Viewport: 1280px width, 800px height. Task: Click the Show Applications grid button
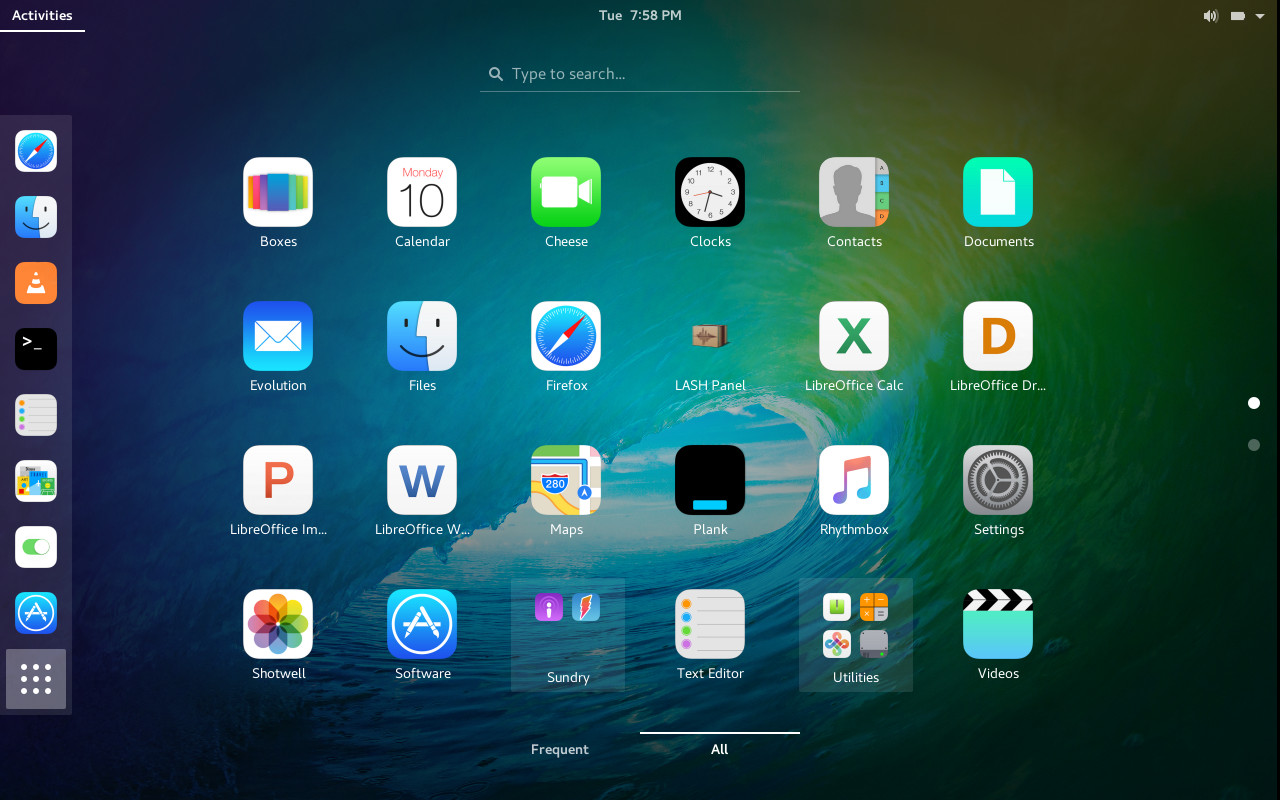[36, 679]
